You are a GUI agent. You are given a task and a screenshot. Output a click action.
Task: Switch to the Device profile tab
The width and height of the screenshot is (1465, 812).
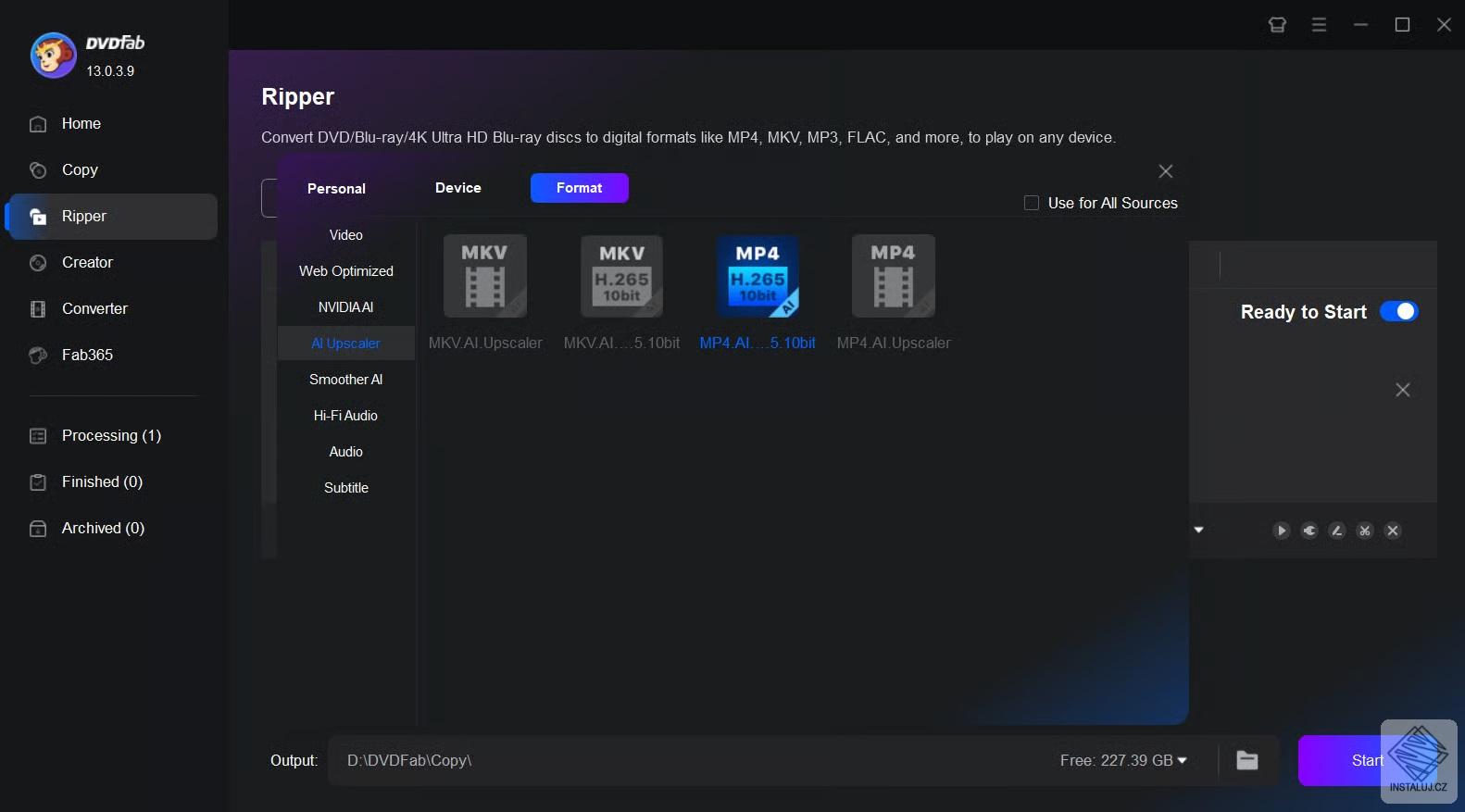(x=458, y=187)
